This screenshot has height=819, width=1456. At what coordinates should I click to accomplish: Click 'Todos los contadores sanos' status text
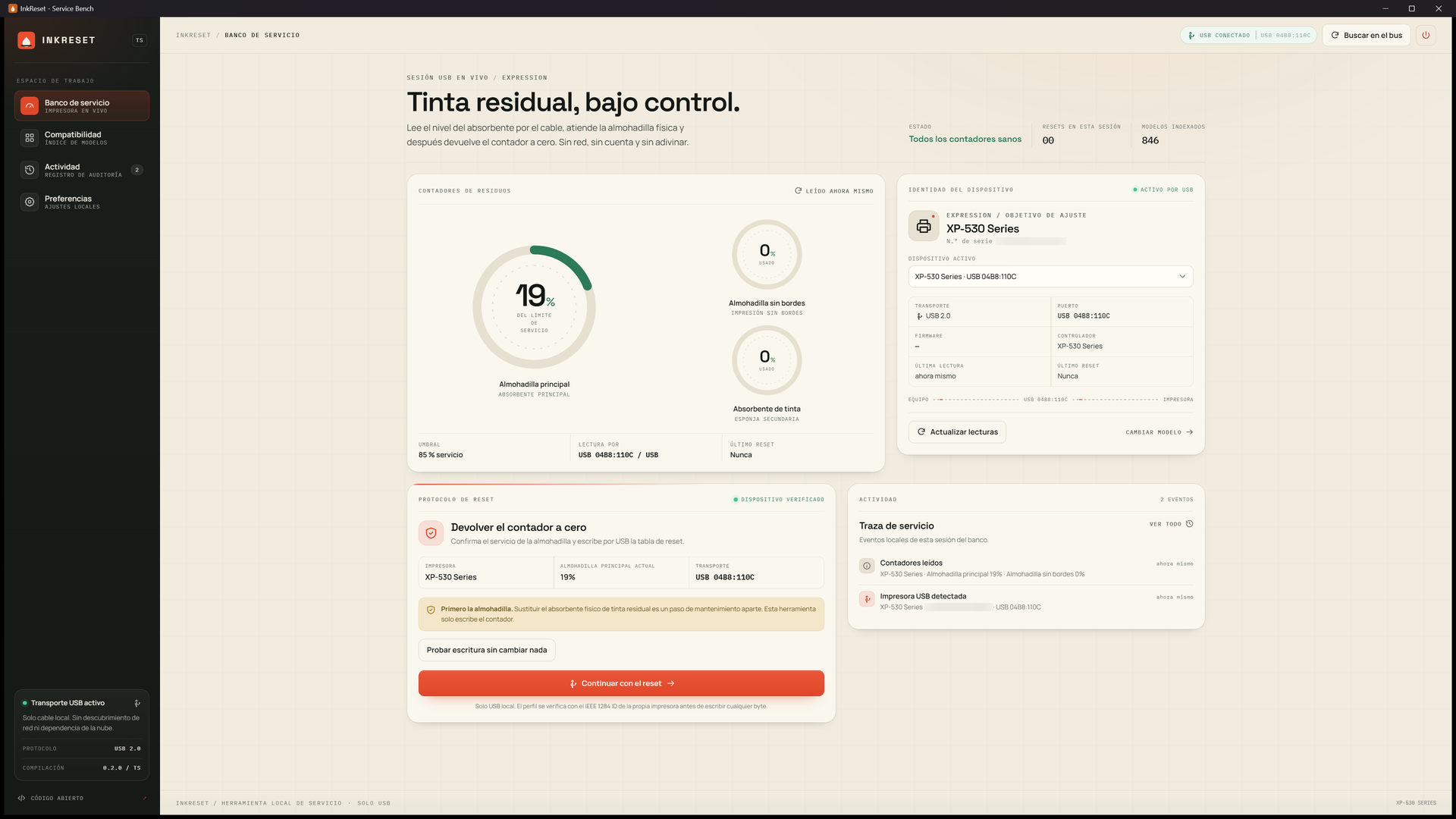tap(965, 140)
